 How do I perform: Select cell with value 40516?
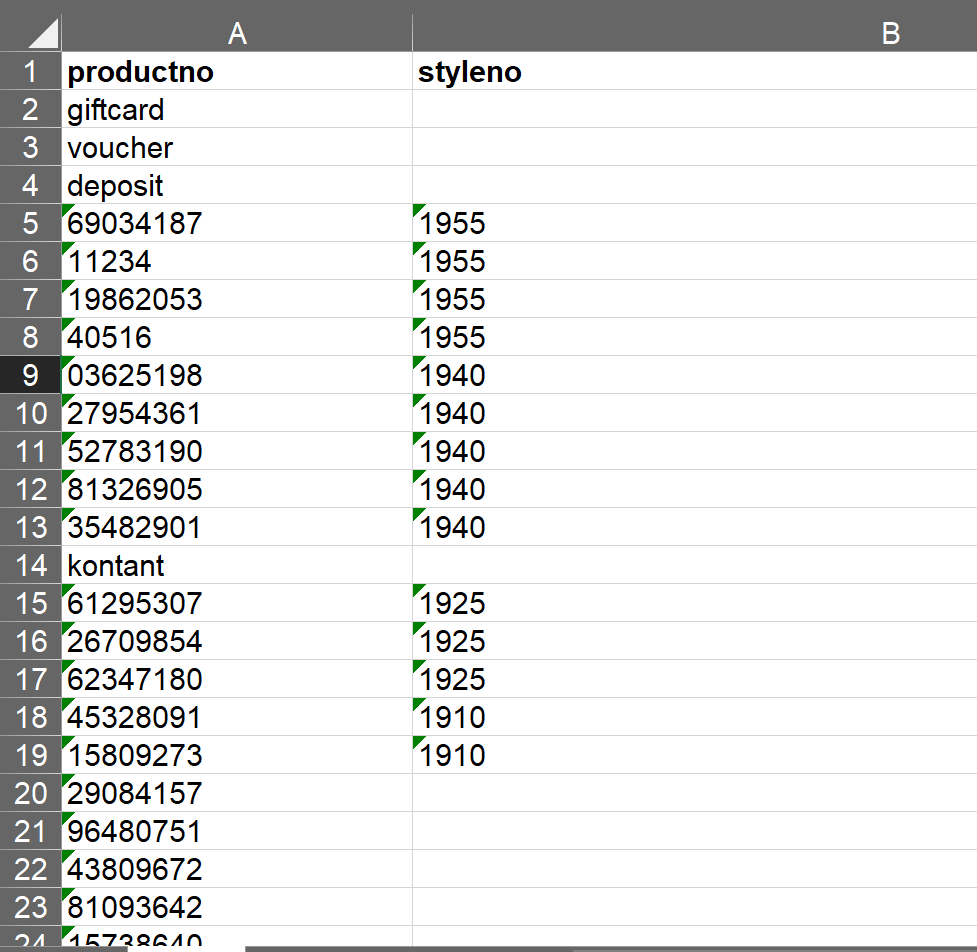237,337
